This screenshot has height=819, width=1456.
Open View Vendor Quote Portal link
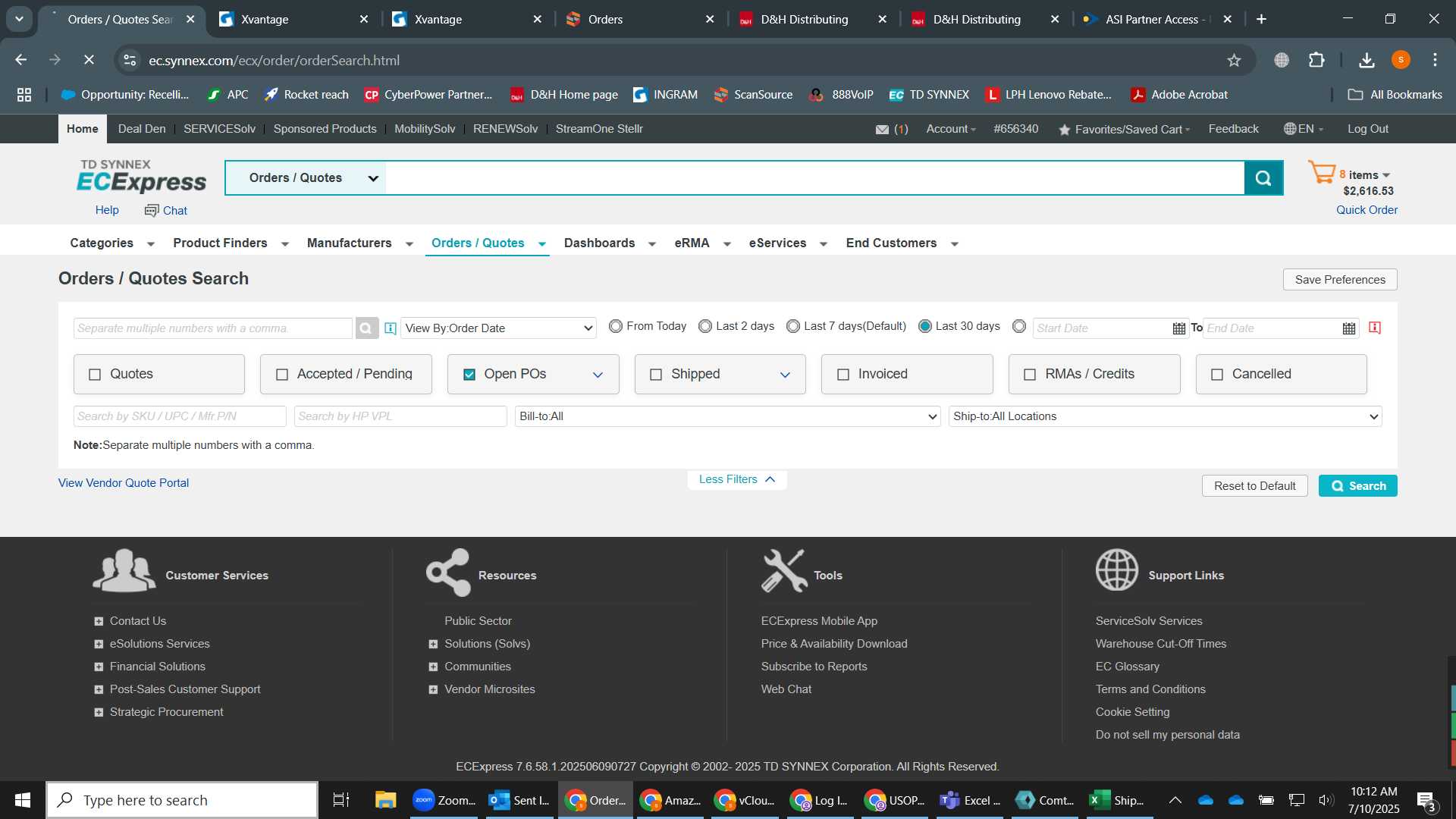coord(124,483)
